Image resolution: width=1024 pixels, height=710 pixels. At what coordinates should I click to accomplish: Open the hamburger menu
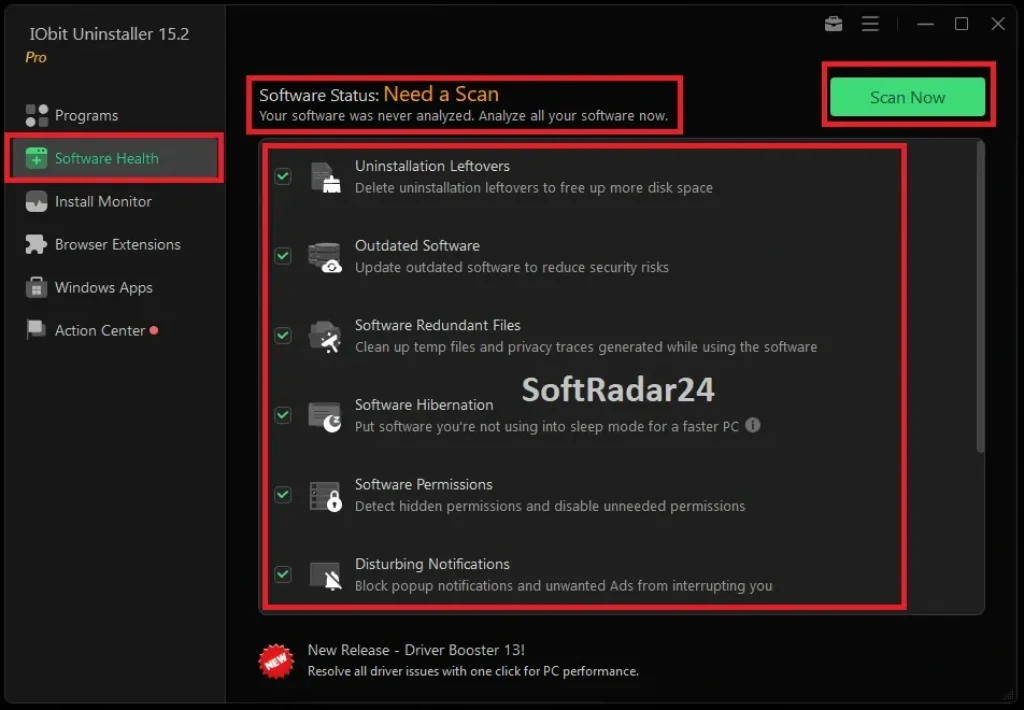pyautogui.click(x=870, y=24)
